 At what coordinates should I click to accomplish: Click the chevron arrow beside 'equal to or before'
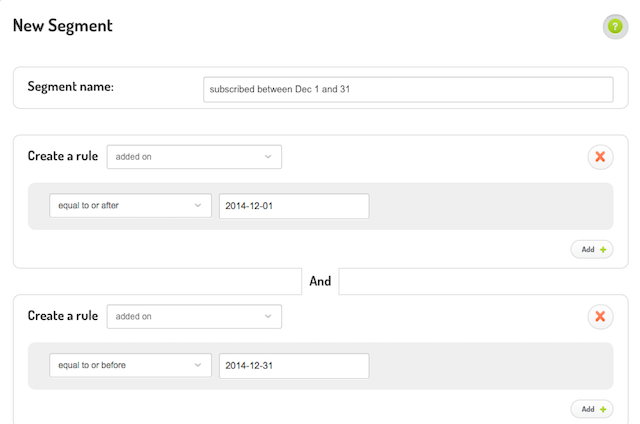(198, 365)
